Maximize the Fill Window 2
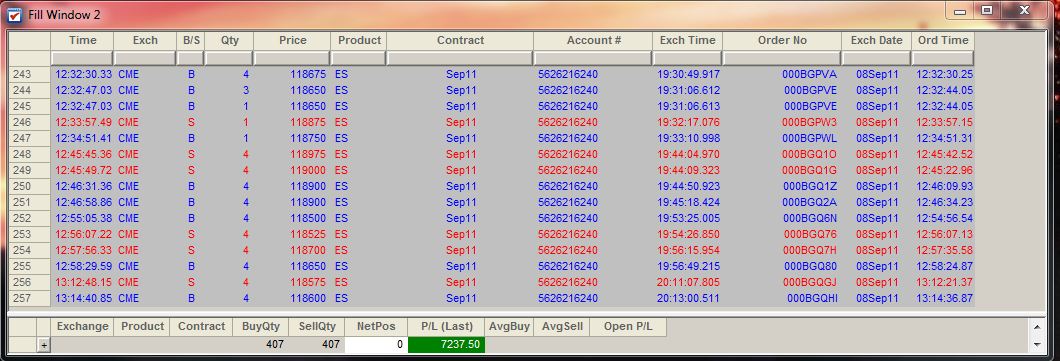 (x=987, y=10)
